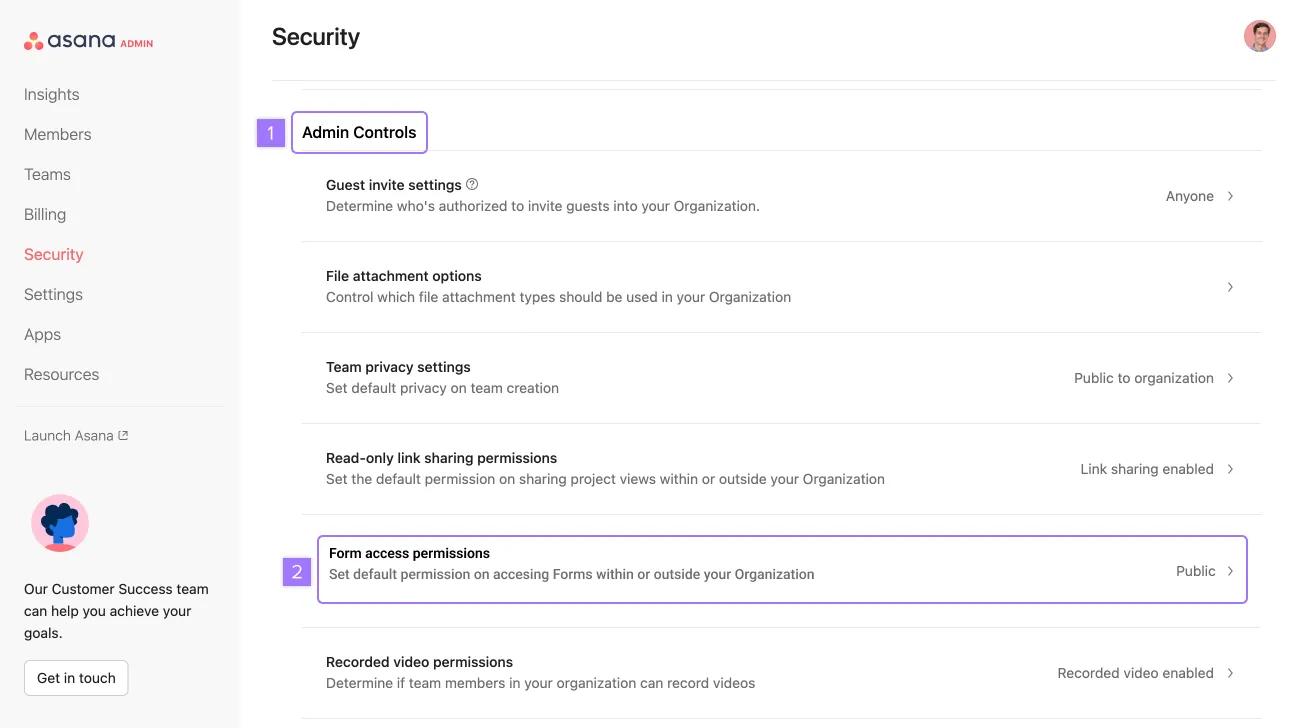
Task: Open Launch Asana via the external link icon
Action: [123, 434]
